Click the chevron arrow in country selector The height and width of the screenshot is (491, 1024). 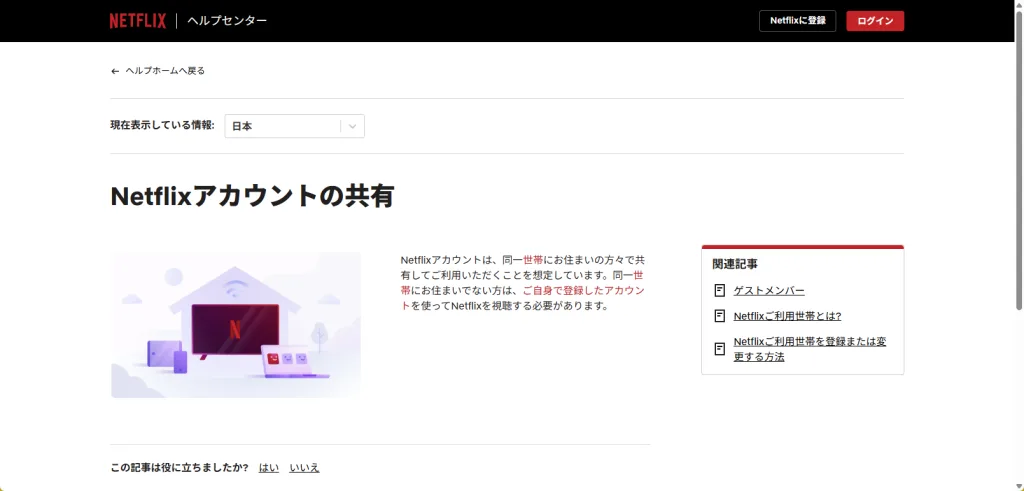pos(353,127)
